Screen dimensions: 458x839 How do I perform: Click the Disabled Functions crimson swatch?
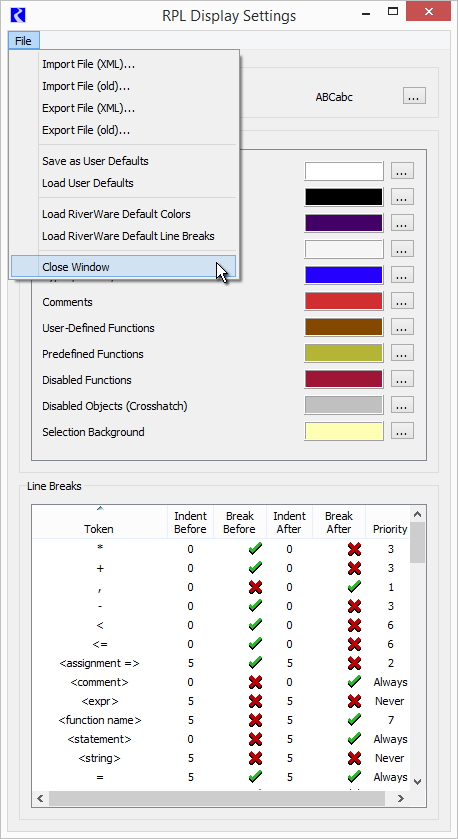344,379
